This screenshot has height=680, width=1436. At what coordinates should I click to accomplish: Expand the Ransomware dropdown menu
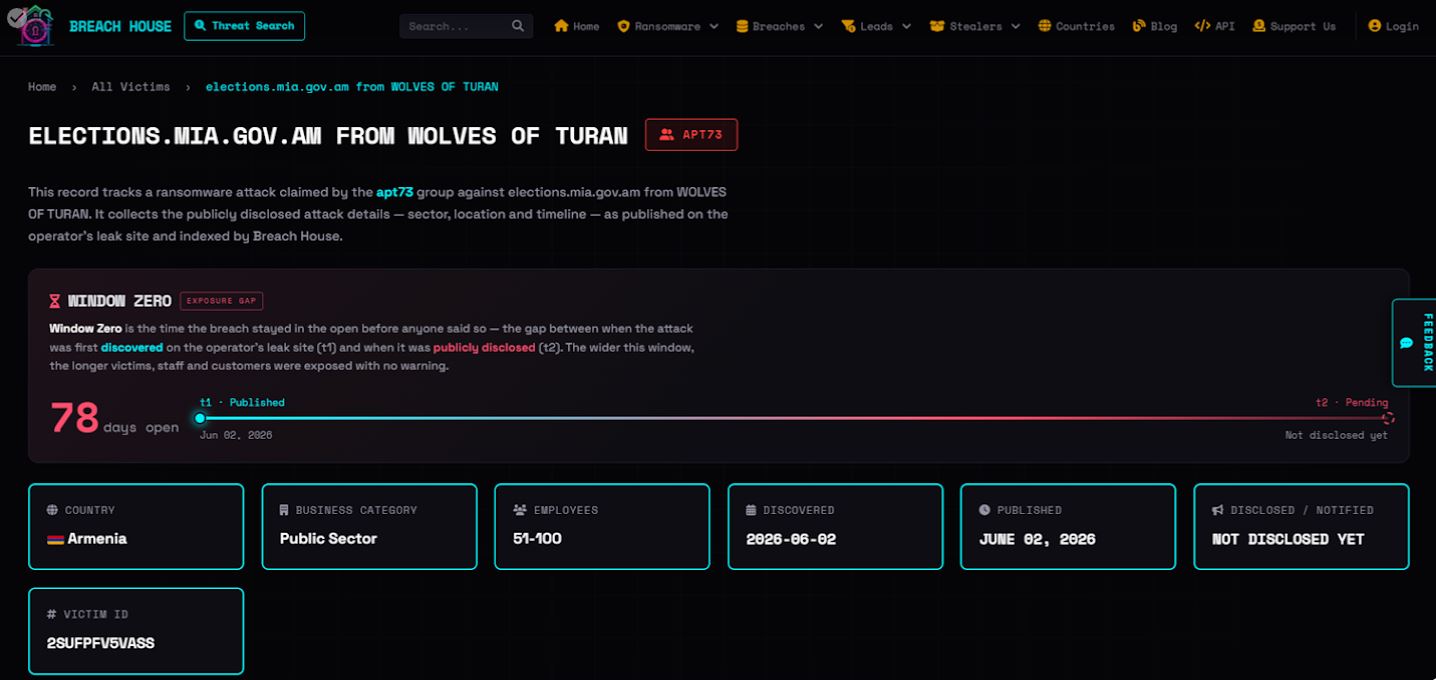[x=668, y=26]
